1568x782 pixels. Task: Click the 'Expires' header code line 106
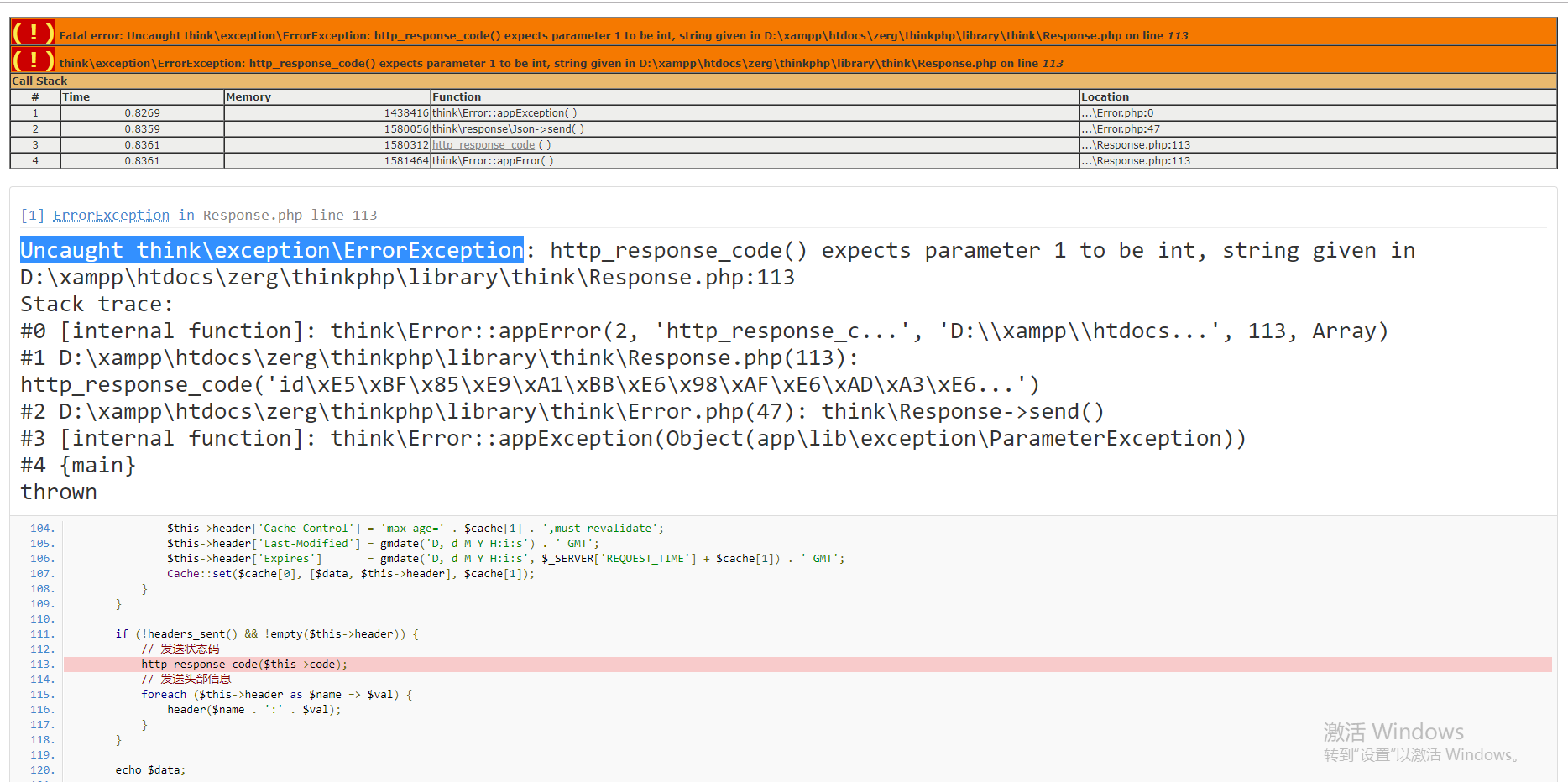(505, 559)
